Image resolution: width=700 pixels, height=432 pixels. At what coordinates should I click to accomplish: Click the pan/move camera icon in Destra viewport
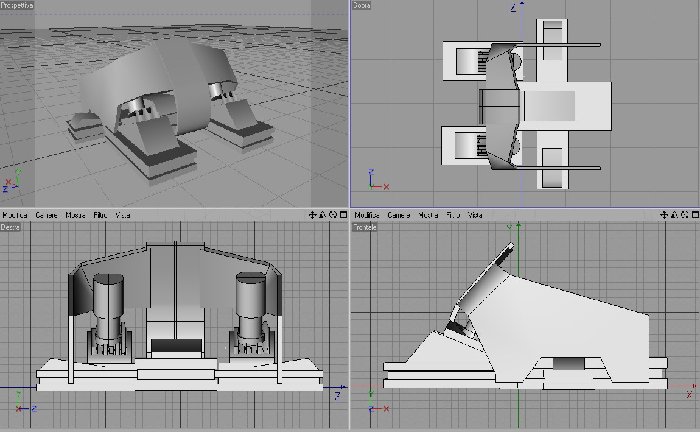tap(312, 215)
